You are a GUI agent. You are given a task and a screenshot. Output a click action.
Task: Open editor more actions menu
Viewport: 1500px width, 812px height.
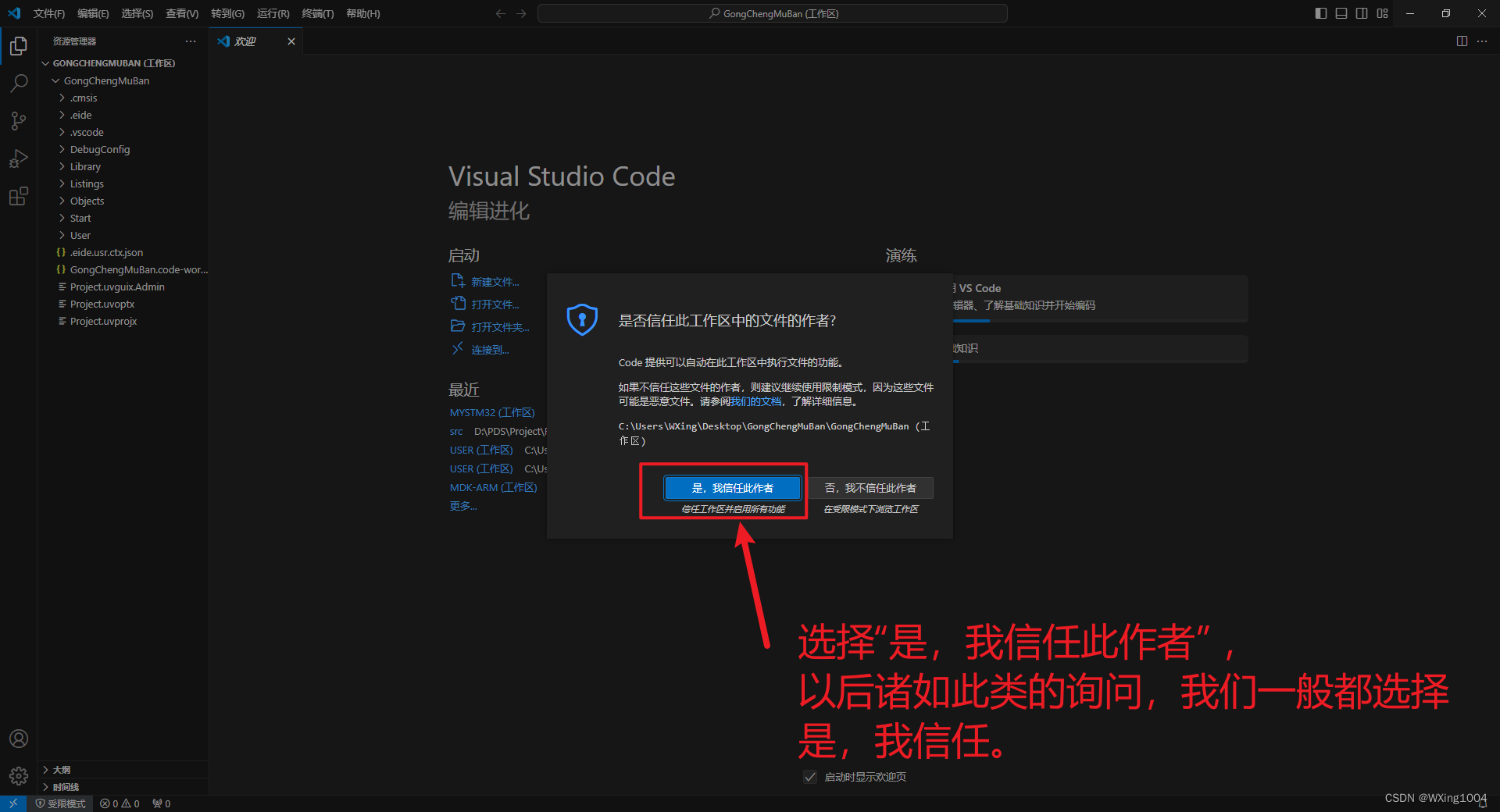click(1482, 41)
